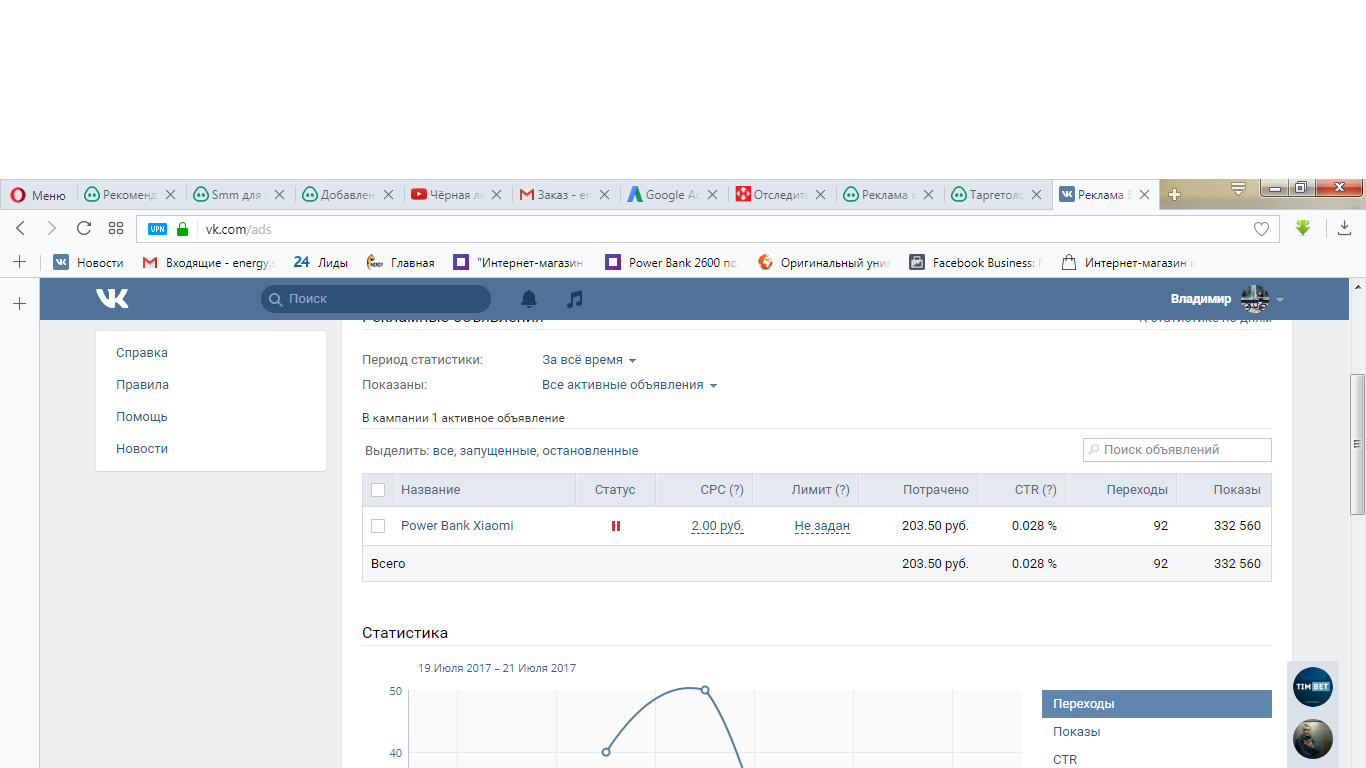Screen dimensions: 1366x768
Task: Expand the 'За всё время' period dropdown
Action: (x=589, y=360)
